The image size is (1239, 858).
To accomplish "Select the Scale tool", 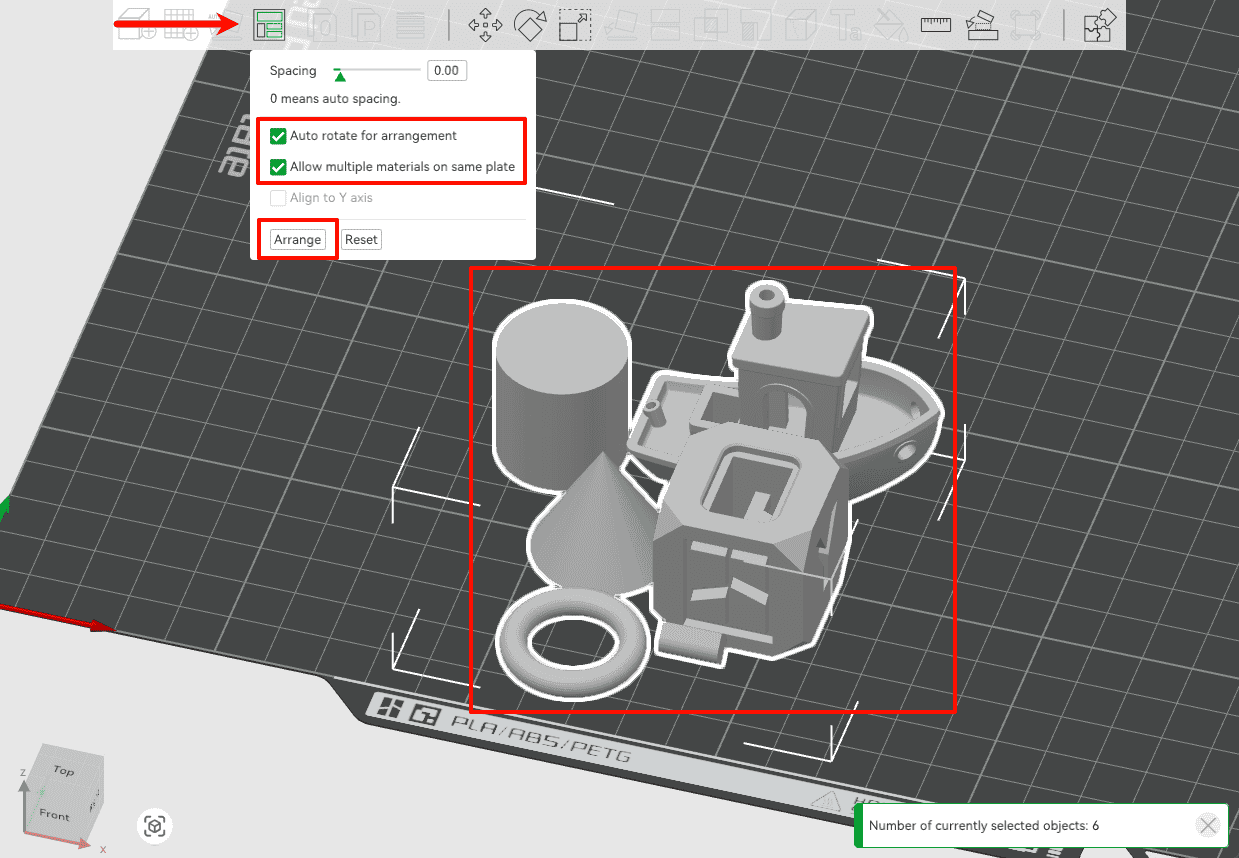I will point(575,25).
